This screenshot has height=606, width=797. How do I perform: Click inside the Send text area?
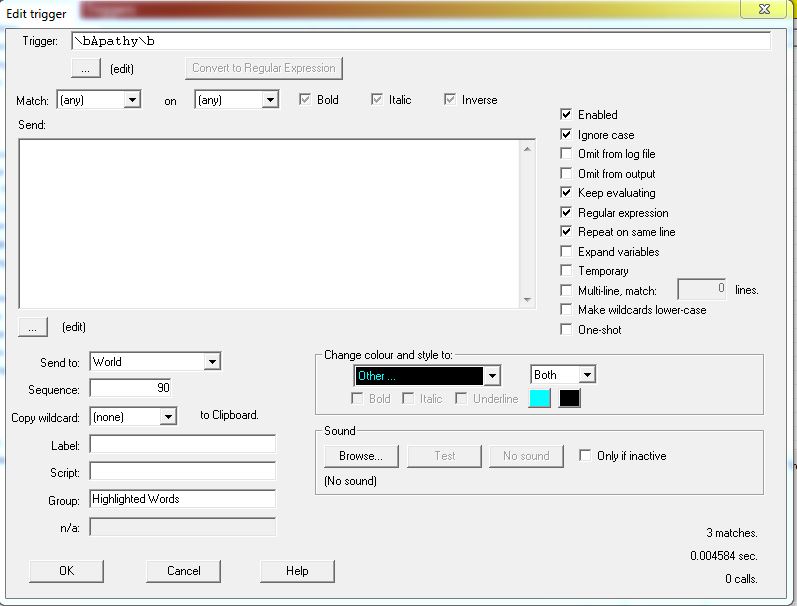pos(269,224)
